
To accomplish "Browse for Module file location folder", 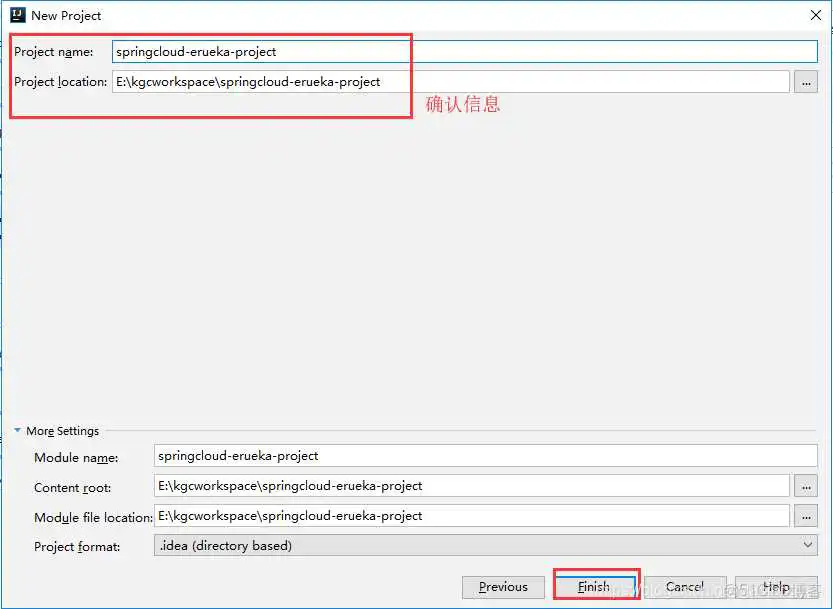I will tap(806, 516).
